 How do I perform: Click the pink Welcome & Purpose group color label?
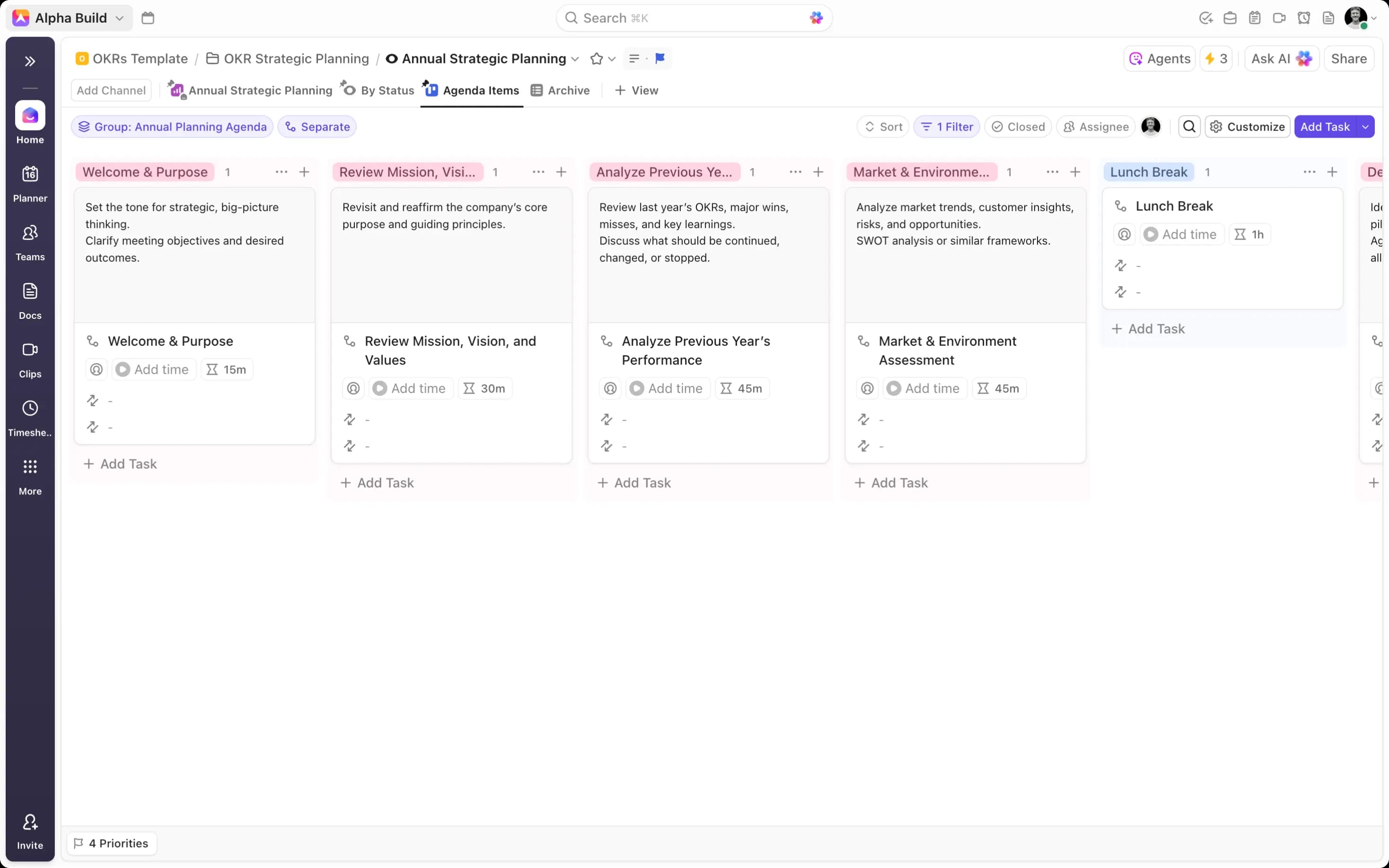click(144, 172)
